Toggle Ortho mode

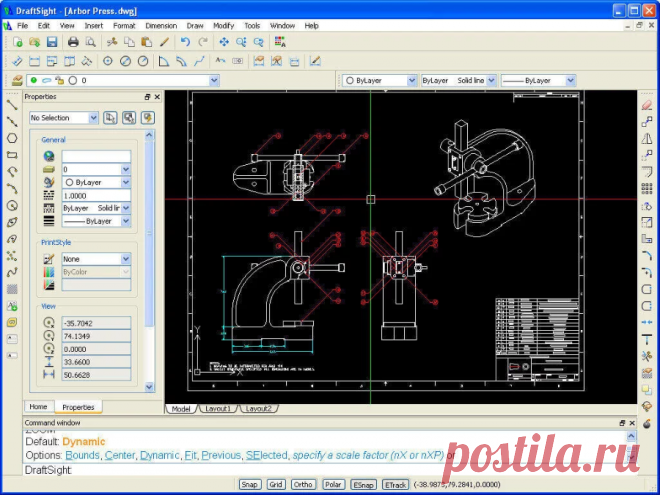(303, 484)
